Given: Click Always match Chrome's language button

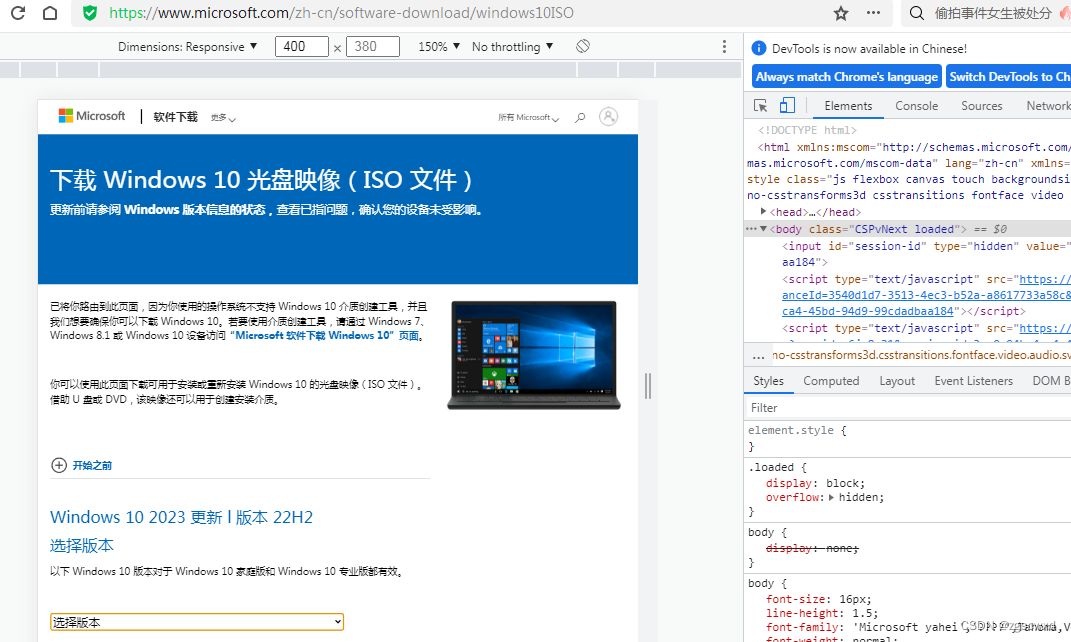Looking at the screenshot, I should (847, 76).
